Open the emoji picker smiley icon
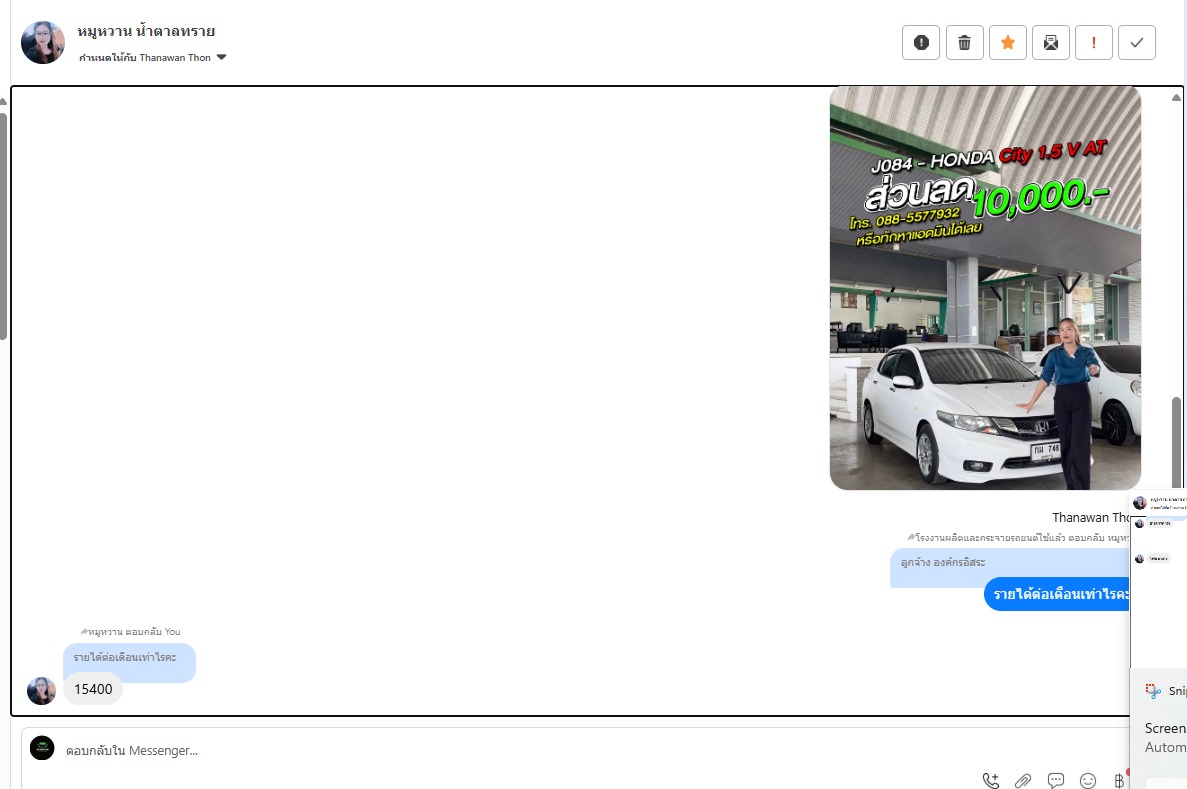This screenshot has width=1187, height=789. (1088, 780)
